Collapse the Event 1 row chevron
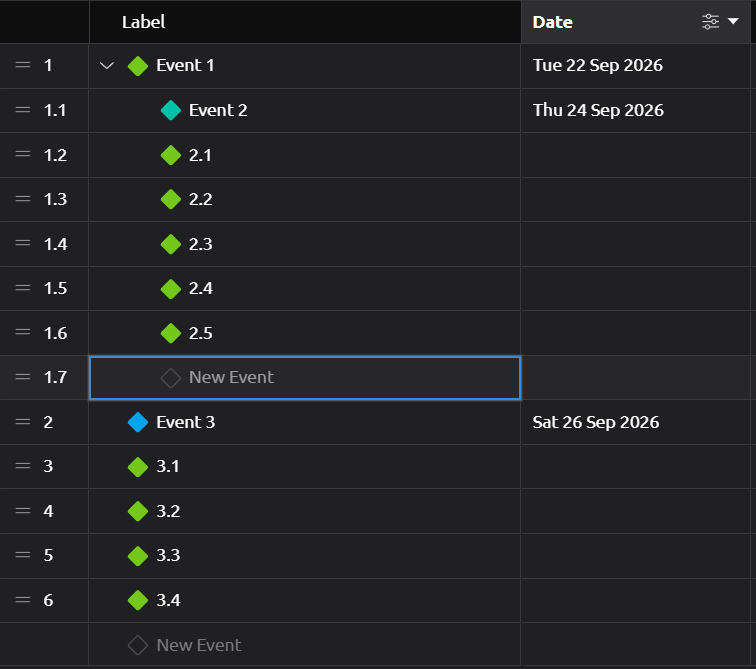This screenshot has width=756, height=669. coord(107,66)
